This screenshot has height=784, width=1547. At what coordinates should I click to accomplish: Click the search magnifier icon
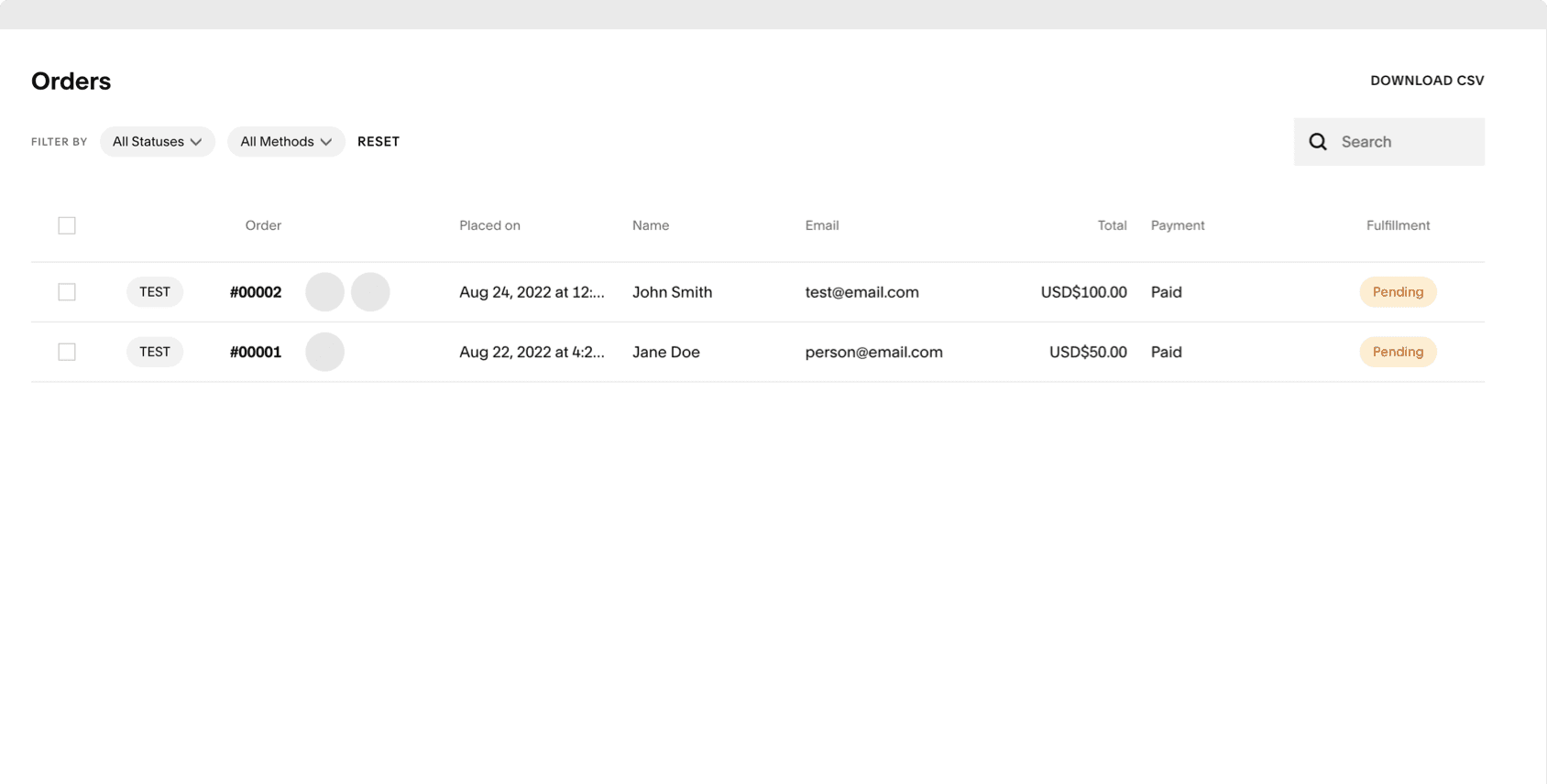point(1318,142)
